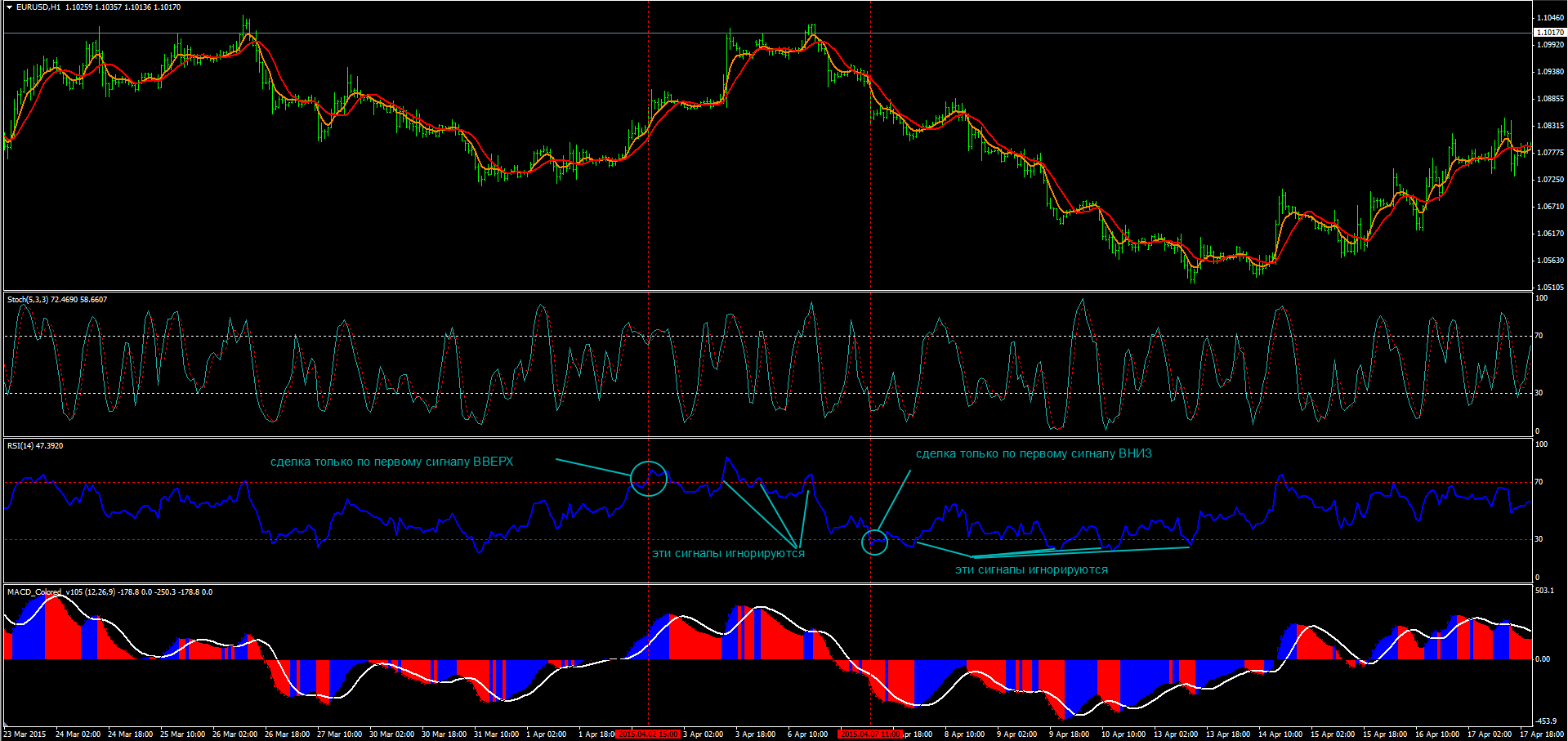Click the 17 Apr 18:00 time label
The height and width of the screenshot is (741, 1568).
(1541, 734)
